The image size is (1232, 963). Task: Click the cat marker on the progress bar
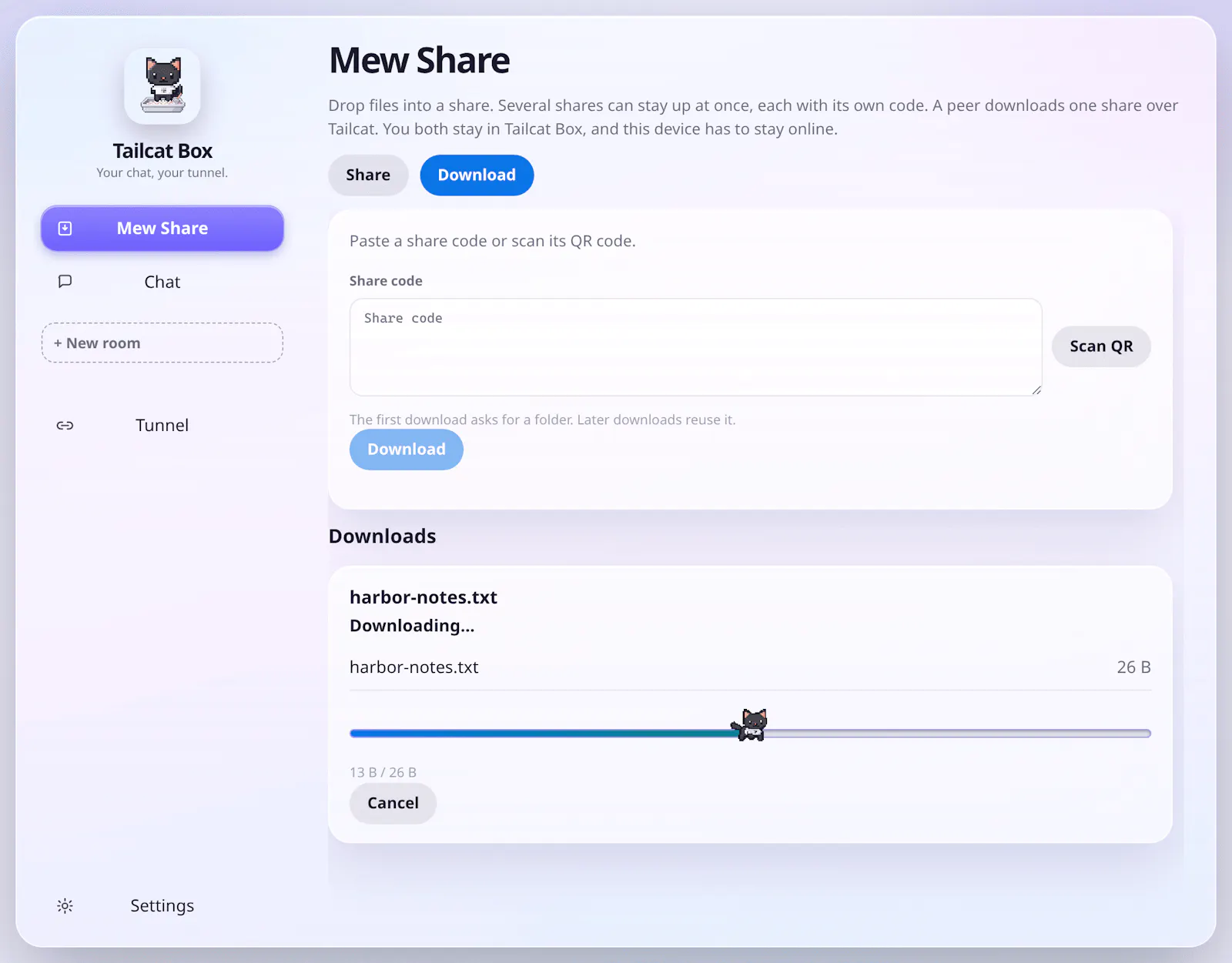click(750, 725)
